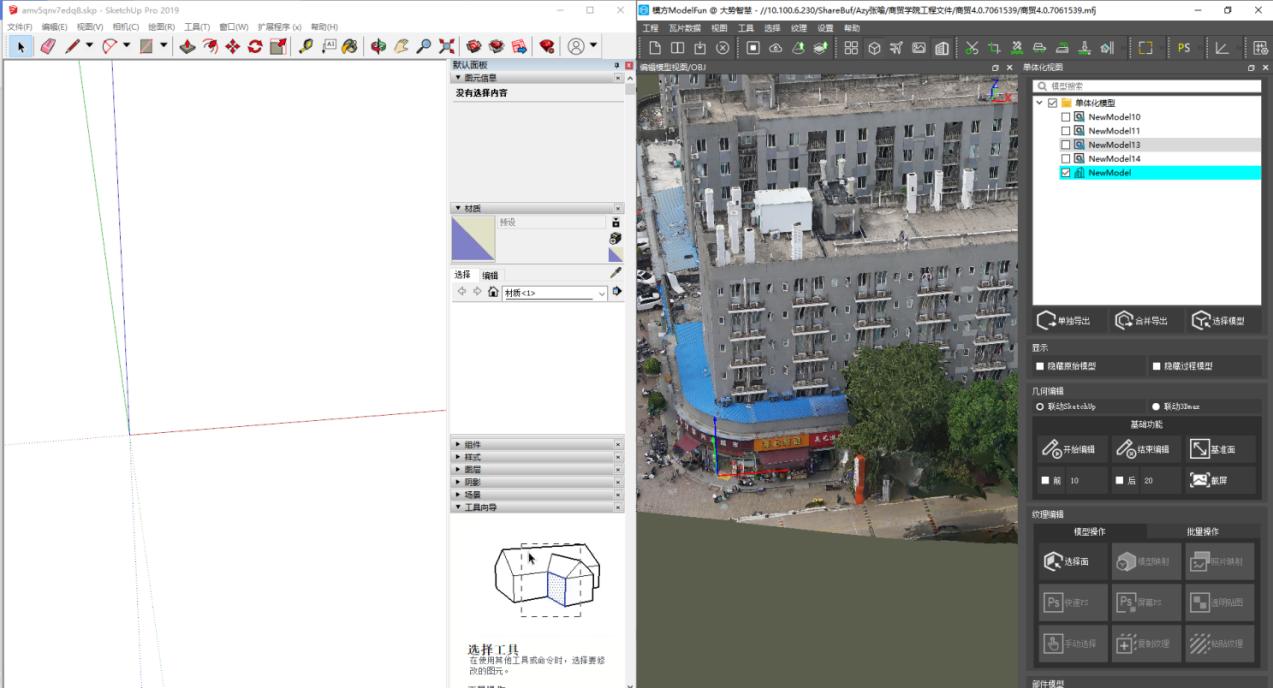This screenshot has width=1273, height=688.
Task: Choose the Move tool with red arrows
Action: 232,47
